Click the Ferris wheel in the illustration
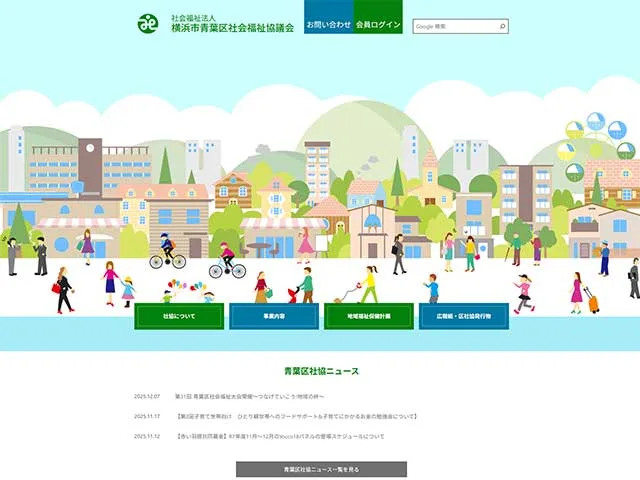Viewport: 640px width, 480px height. (597, 140)
